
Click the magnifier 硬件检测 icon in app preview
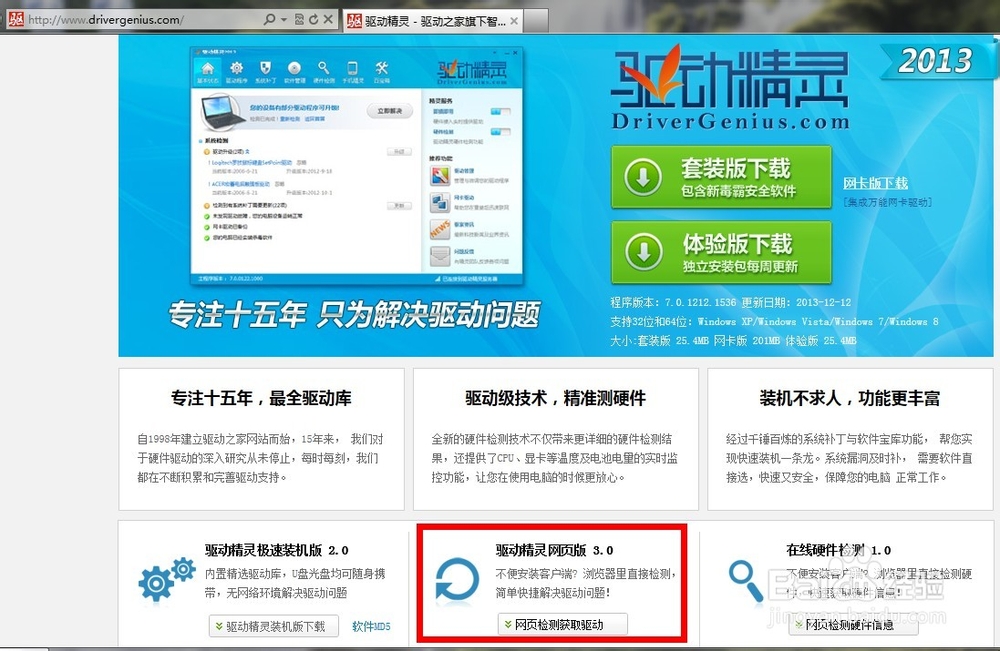[323, 68]
